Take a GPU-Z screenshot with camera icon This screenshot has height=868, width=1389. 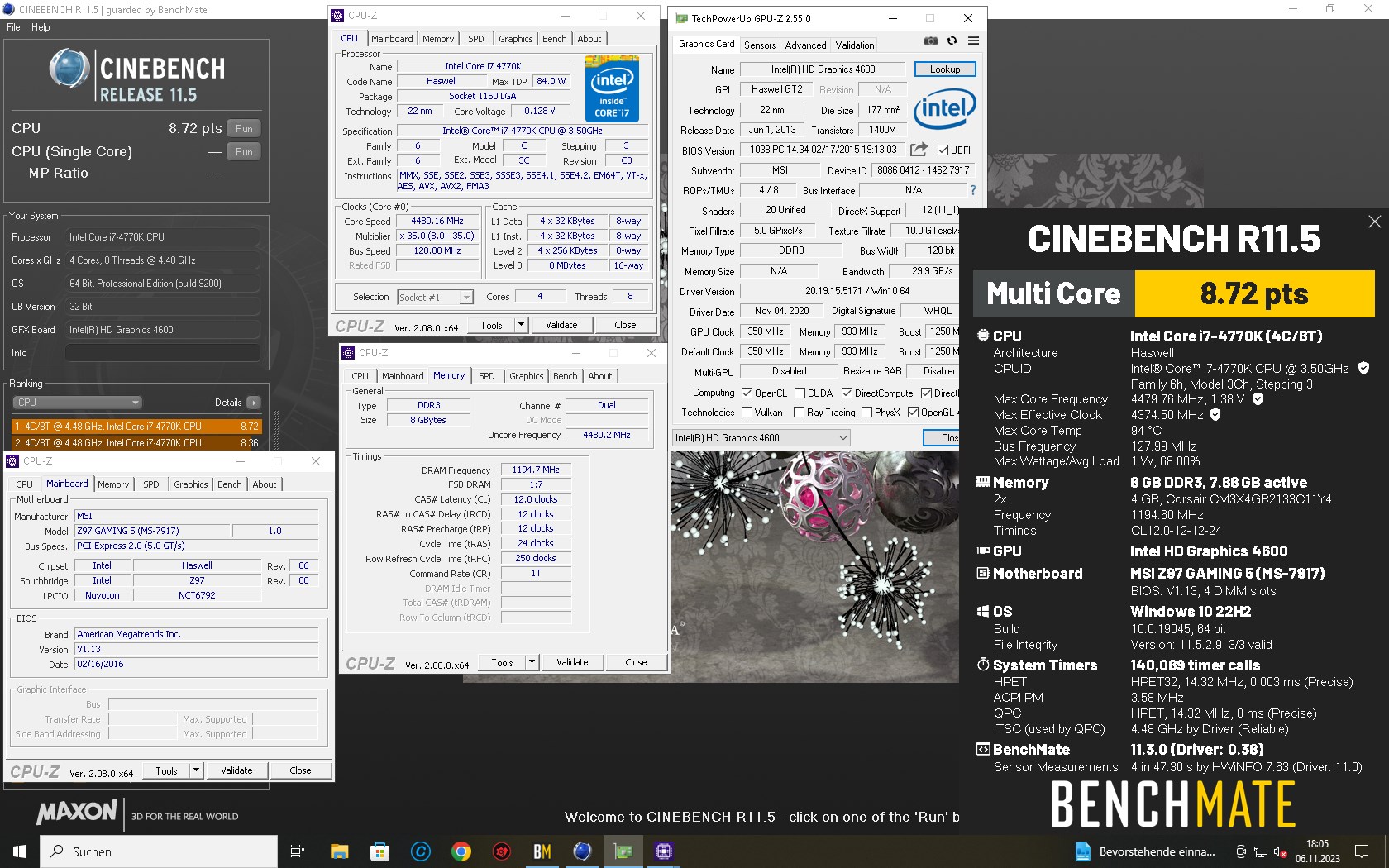point(931,41)
